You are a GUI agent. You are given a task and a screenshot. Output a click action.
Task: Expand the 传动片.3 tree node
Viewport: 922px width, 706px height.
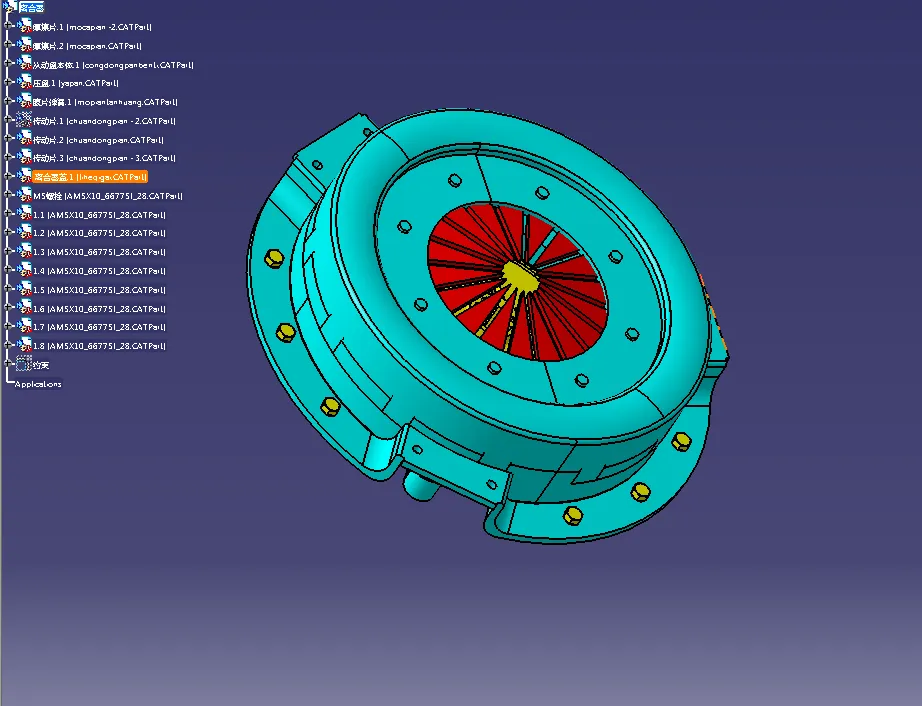[8, 157]
